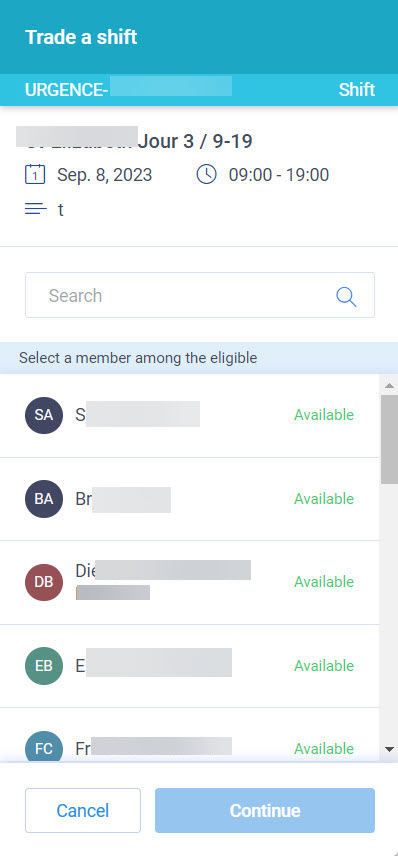Click the member list scrollbar thumb
Image resolution: width=398 pixels, height=856 pixels.
[389, 439]
